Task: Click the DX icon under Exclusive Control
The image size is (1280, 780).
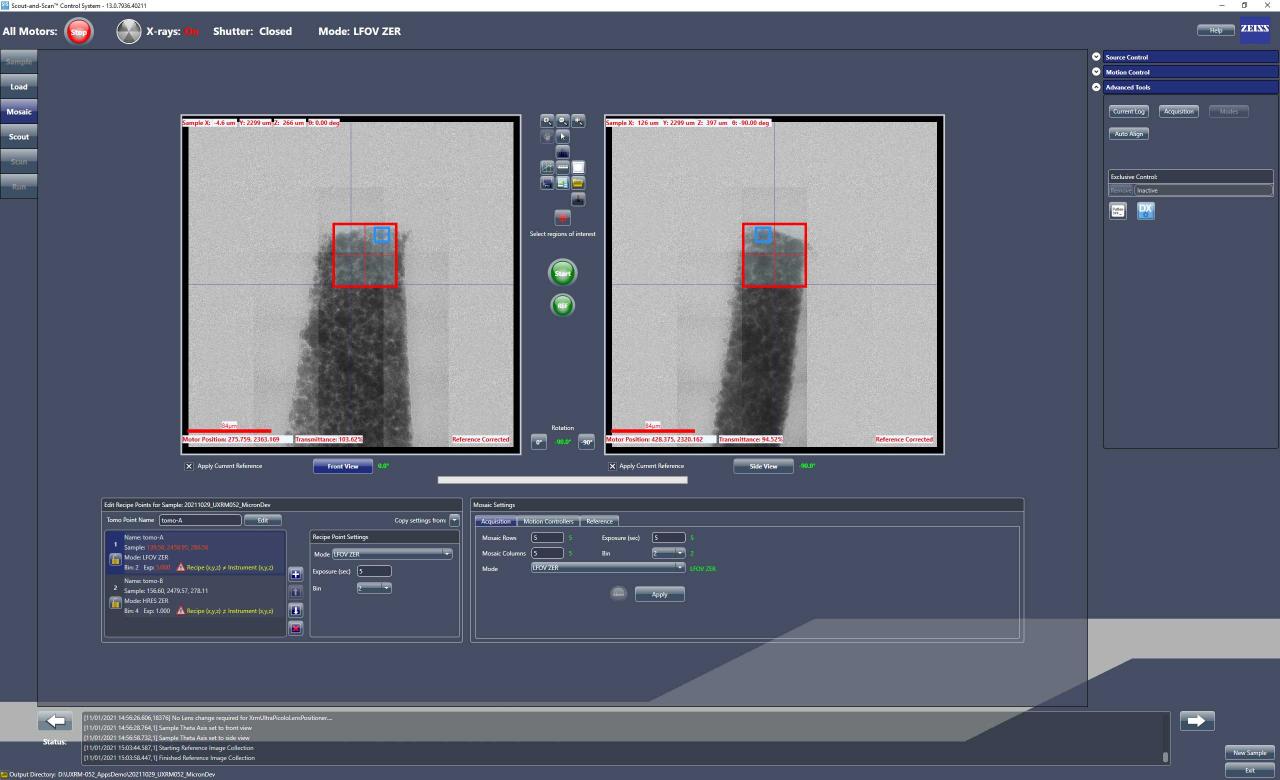Action: coord(1144,211)
